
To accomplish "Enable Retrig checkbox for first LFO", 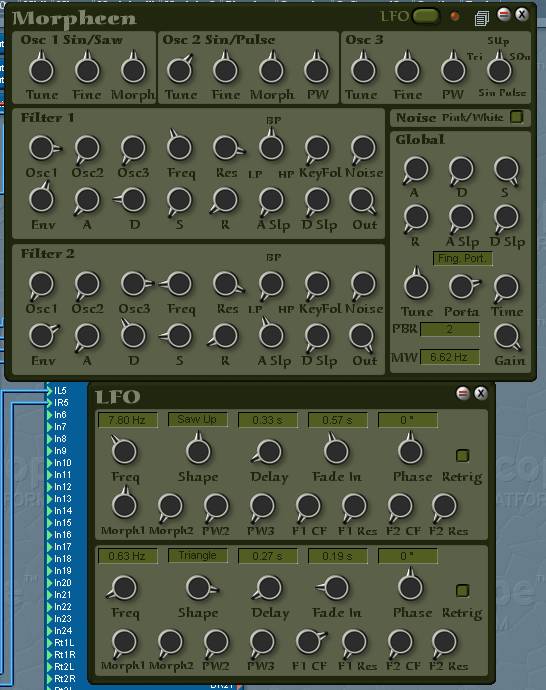I will point(462,455).
